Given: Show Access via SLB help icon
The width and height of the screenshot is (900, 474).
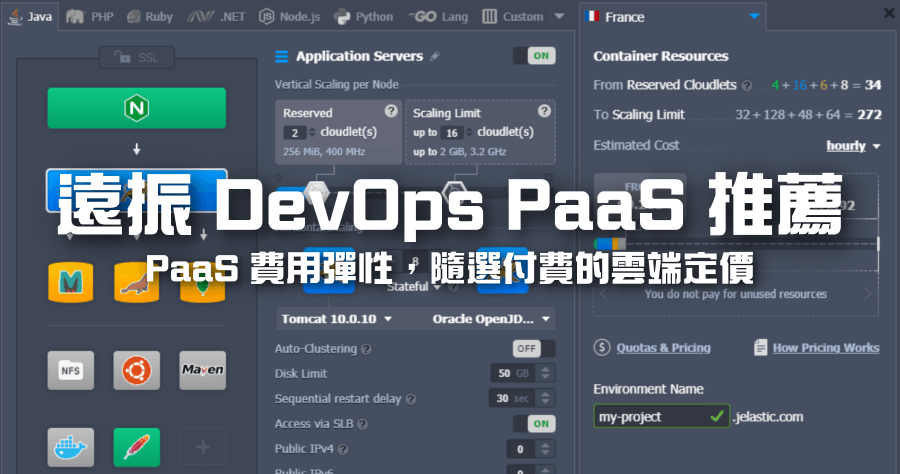Looking at the screenshot, I should [362, 424].
